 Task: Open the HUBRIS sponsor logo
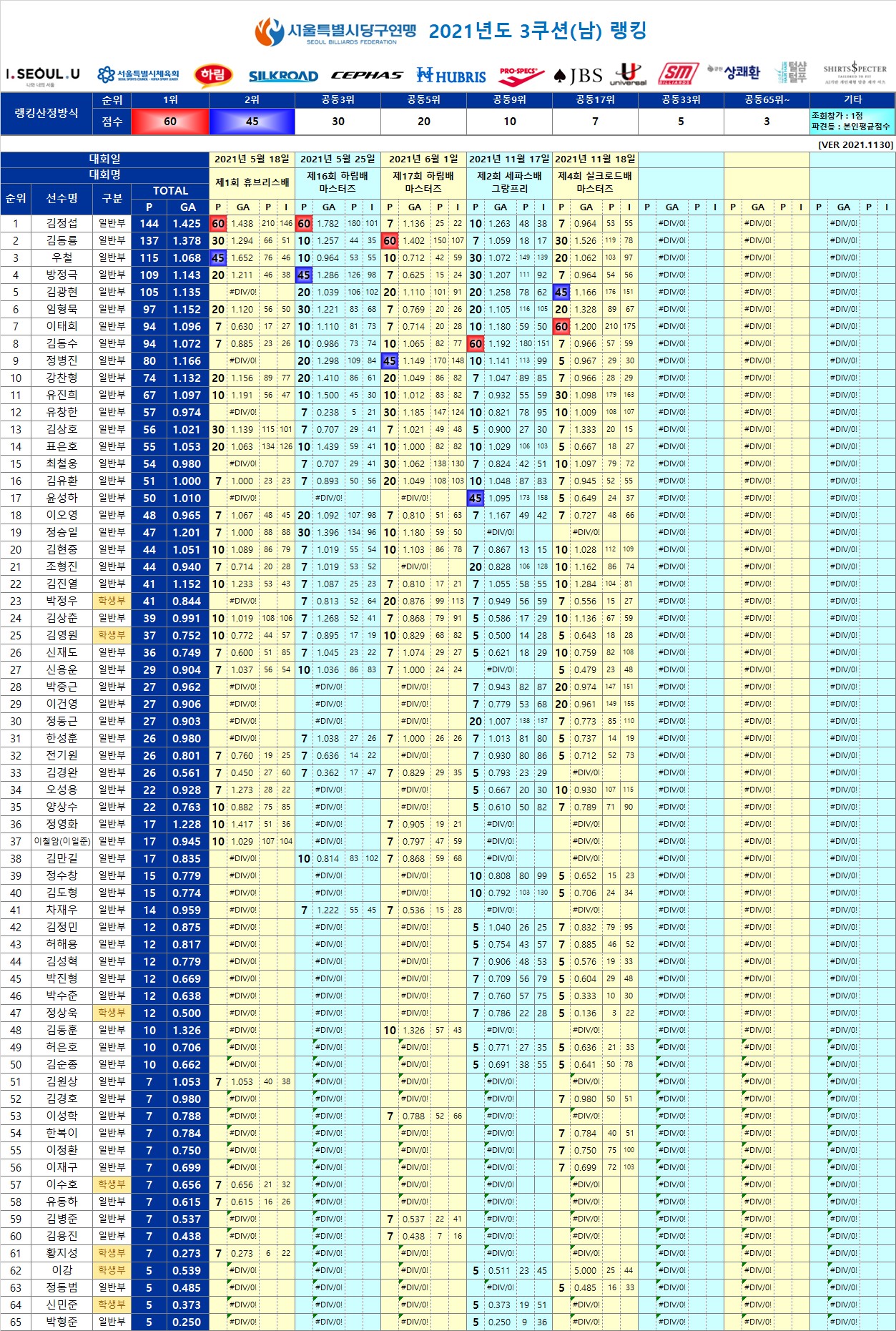[x=451, y=75]
